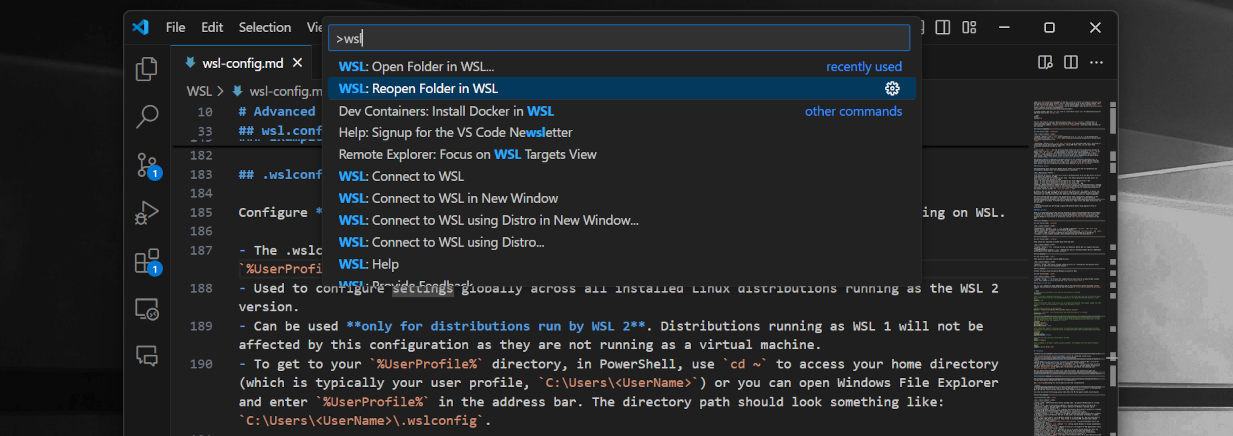
Task: Open the Remote Explorer view
Action: point(147,309)
